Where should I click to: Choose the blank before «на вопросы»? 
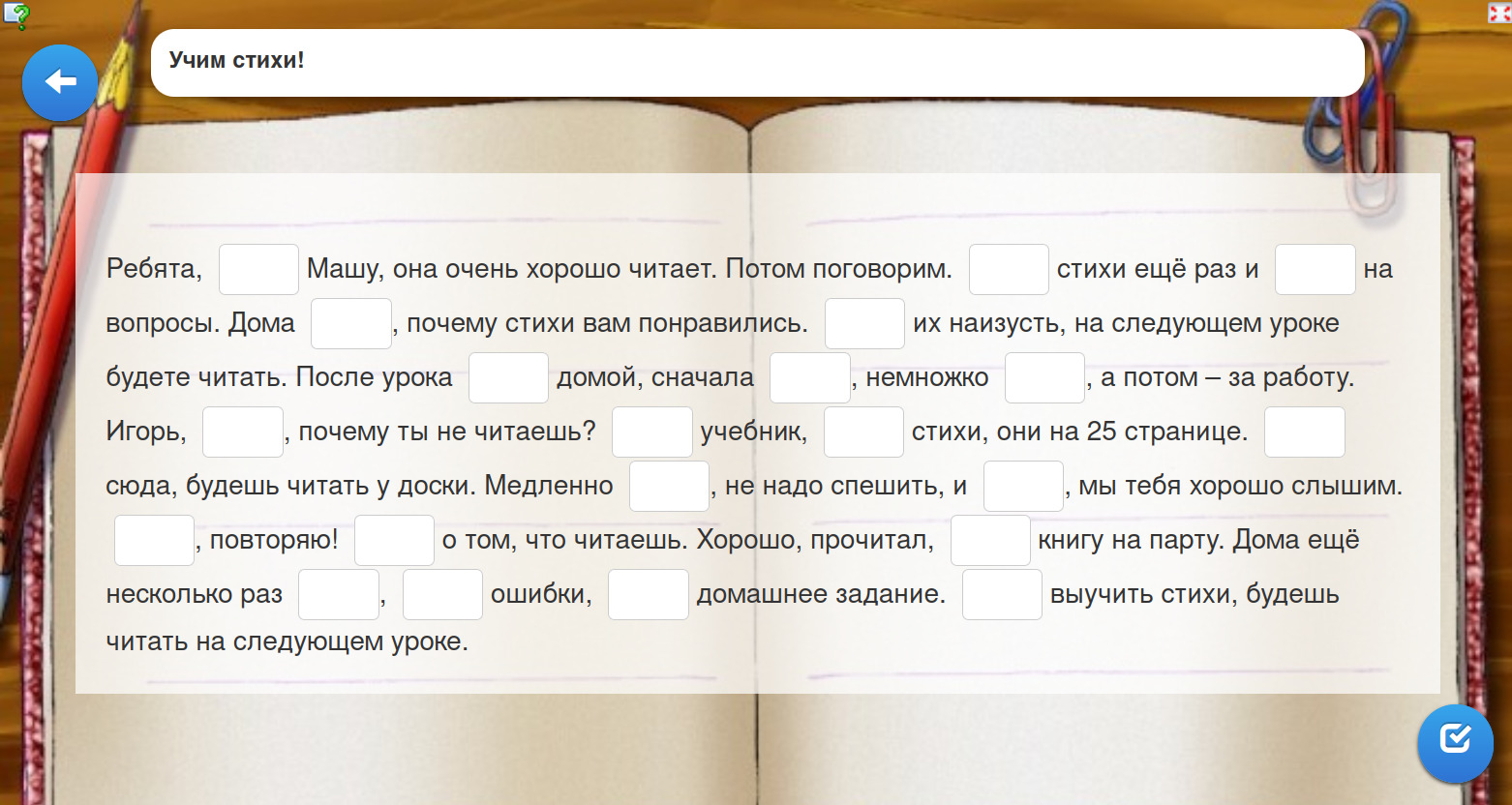point(1315,269)
